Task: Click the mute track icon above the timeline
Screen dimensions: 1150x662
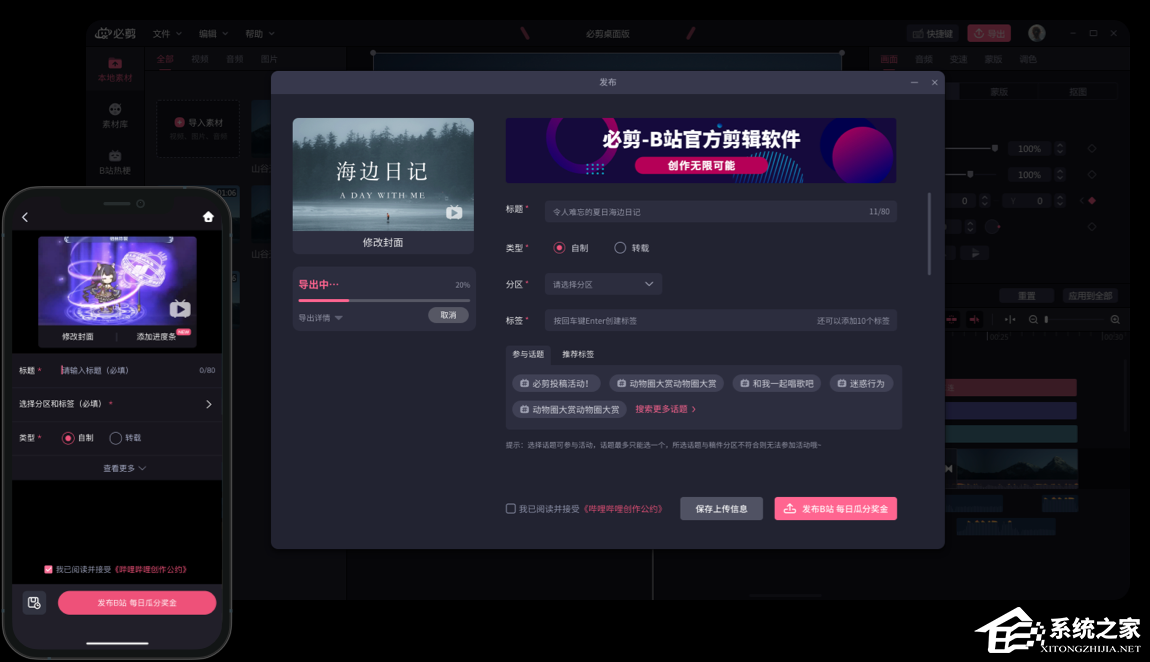Action: click(x=973, y=319)
